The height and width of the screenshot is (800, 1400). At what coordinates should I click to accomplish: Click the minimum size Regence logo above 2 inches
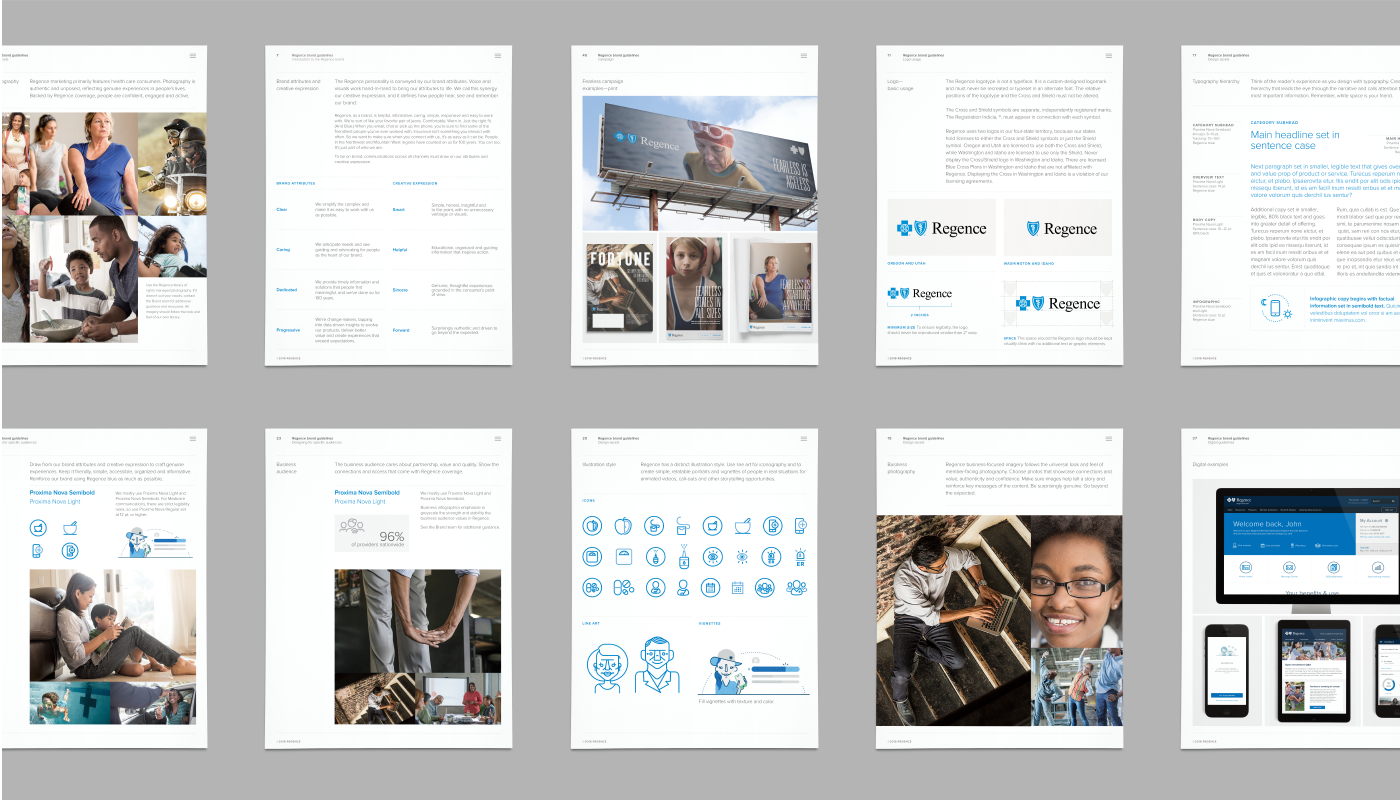(920, 293)
